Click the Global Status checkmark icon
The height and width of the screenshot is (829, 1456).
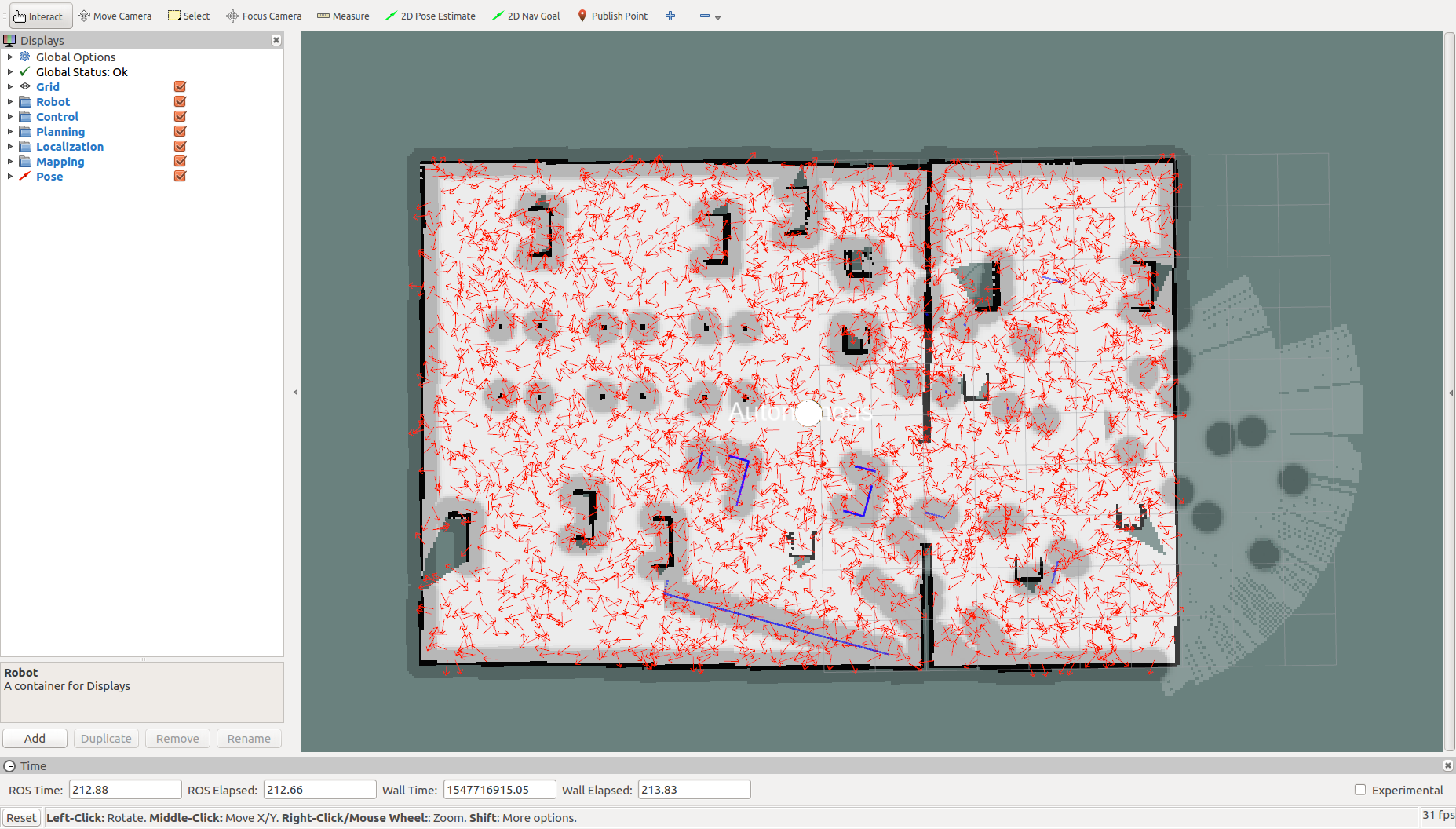click(25, 71)
